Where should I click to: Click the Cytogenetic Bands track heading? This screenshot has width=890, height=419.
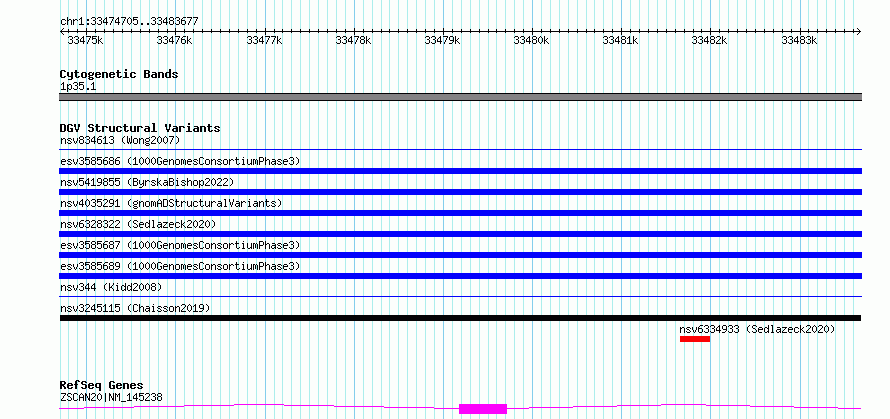coord(119,74)
